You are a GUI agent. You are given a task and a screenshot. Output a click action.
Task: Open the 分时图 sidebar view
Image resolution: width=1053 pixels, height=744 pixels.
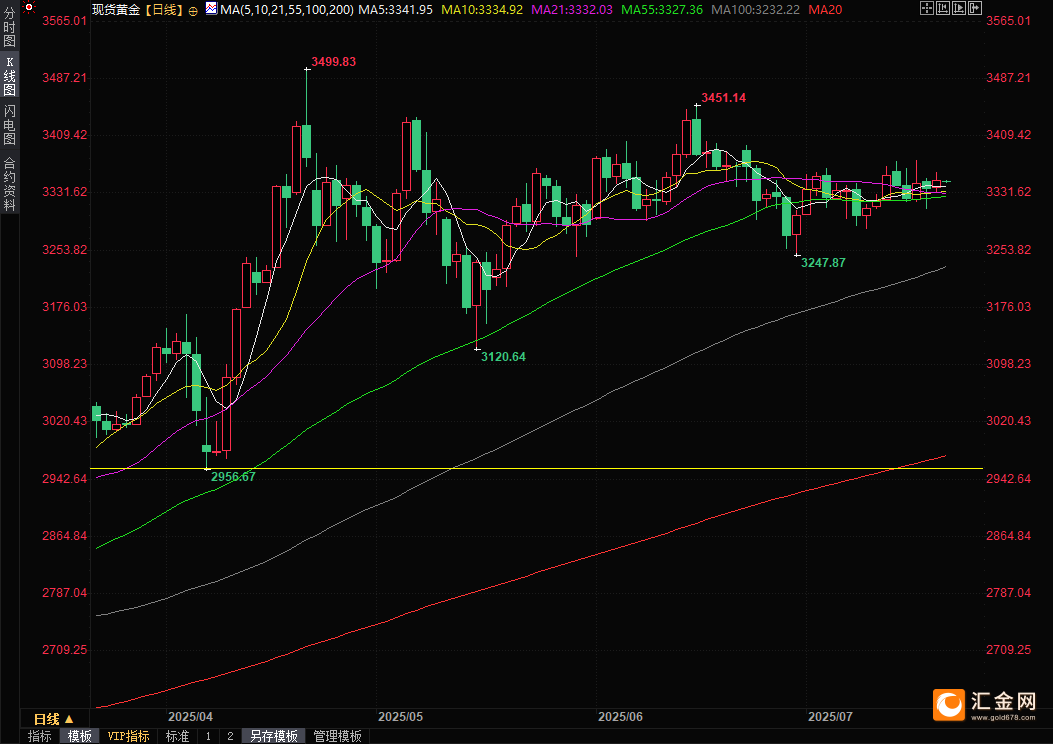click(9, 28)
